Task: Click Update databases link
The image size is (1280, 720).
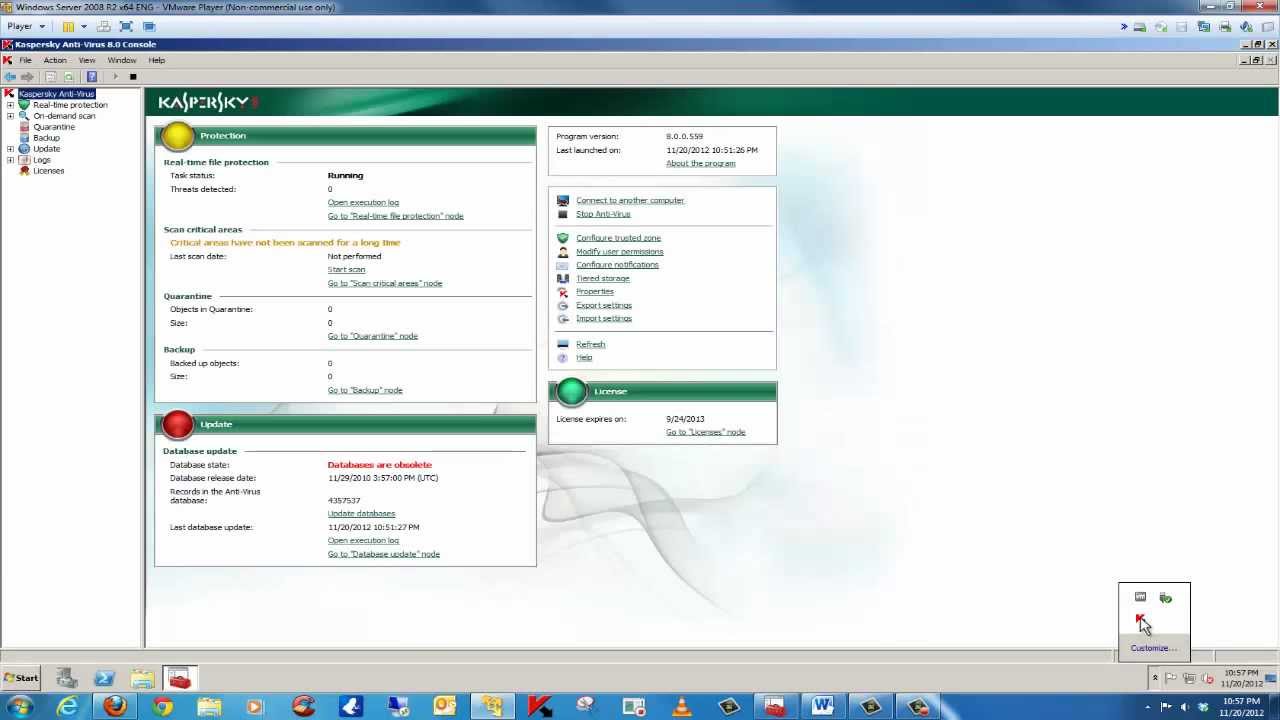Action: pyautogui.click(x=361, y=514)
